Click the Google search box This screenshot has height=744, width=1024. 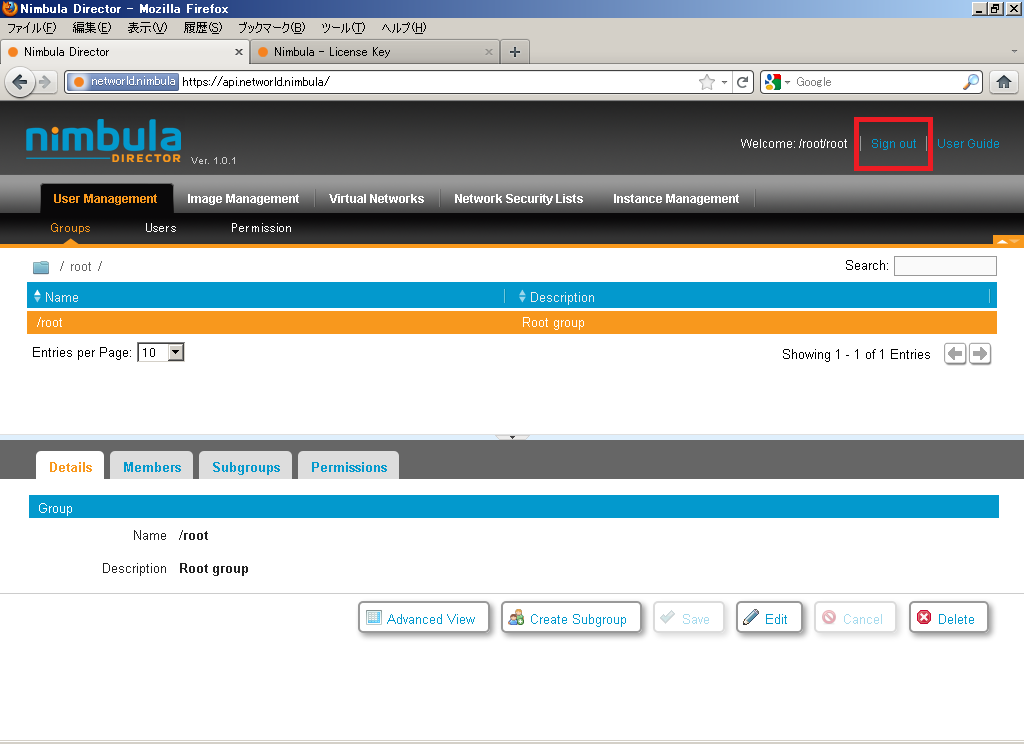tap(877, 82)
